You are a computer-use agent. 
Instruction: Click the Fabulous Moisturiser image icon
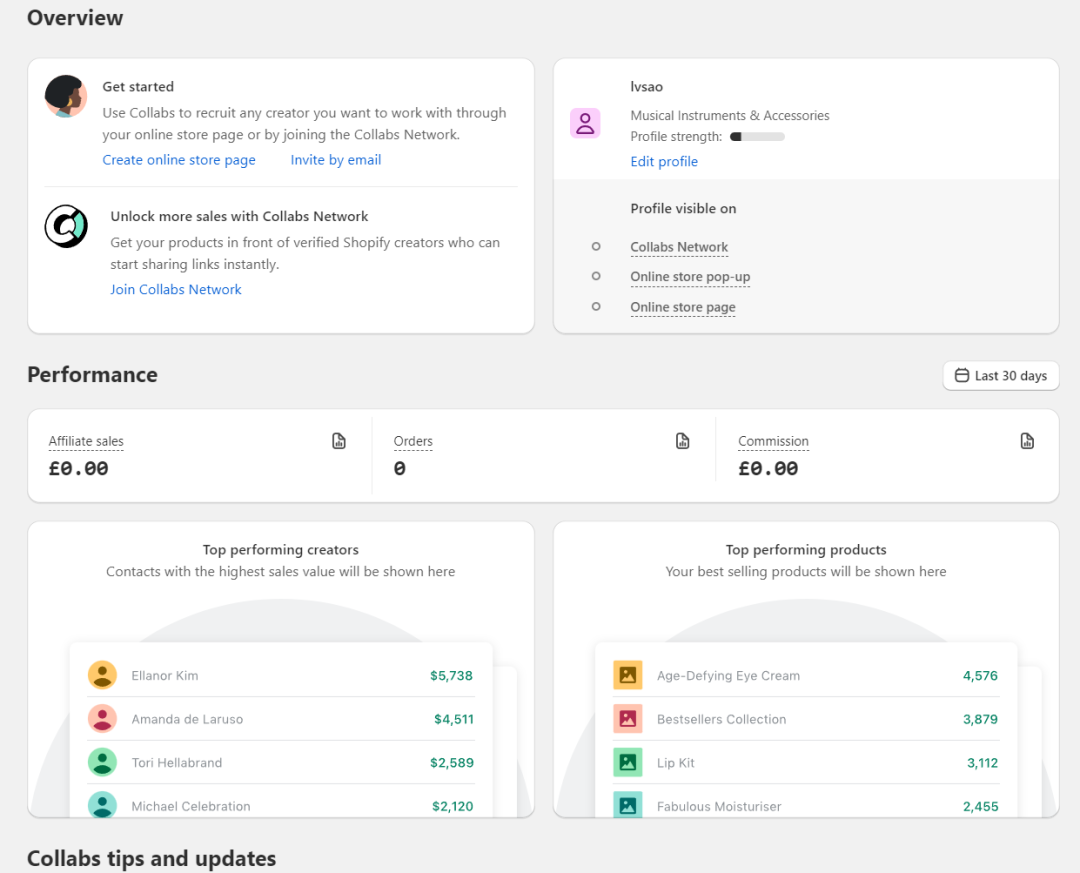pyautogui.click(x=627, y=805)
